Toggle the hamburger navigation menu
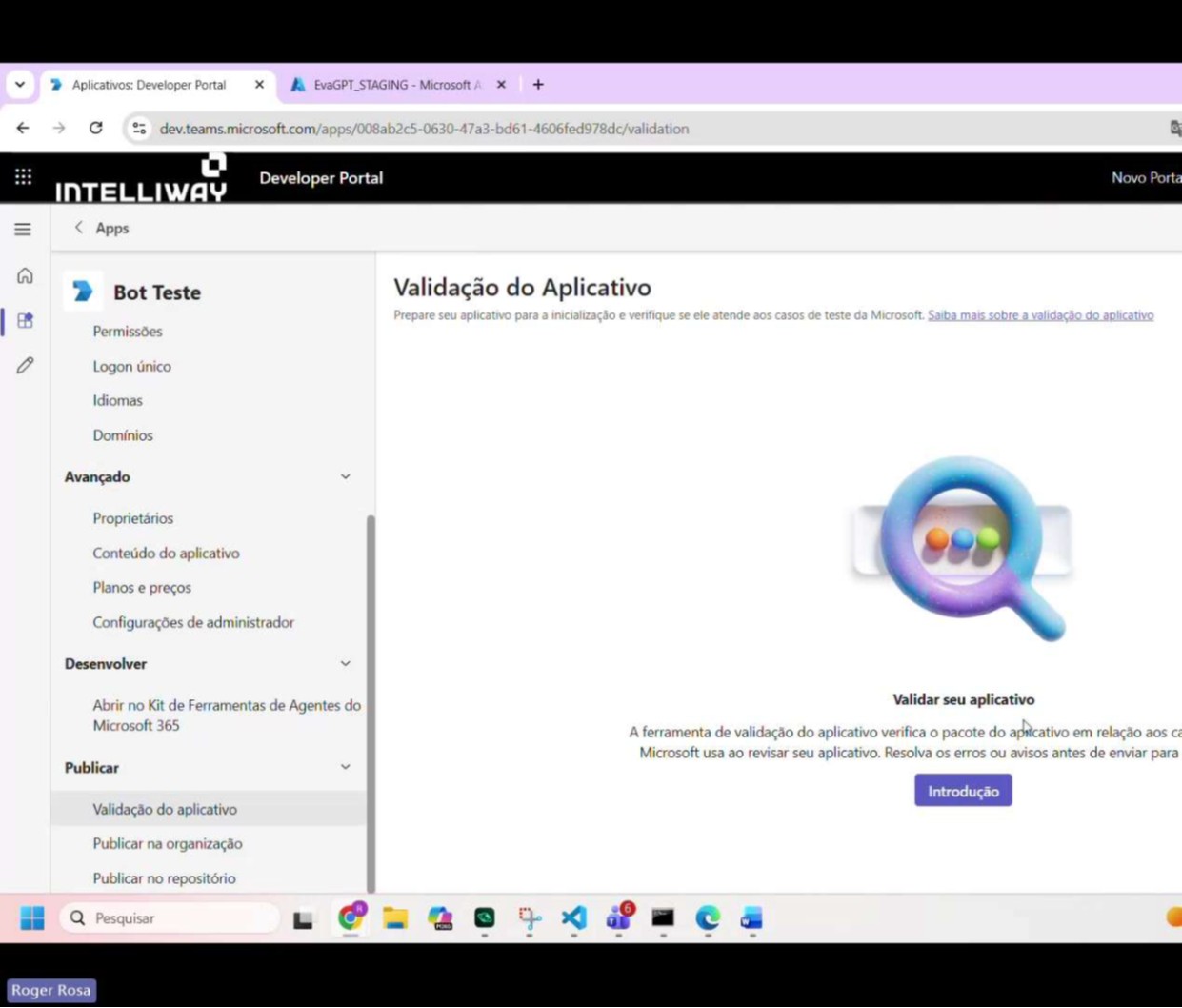 click(23, 229)
